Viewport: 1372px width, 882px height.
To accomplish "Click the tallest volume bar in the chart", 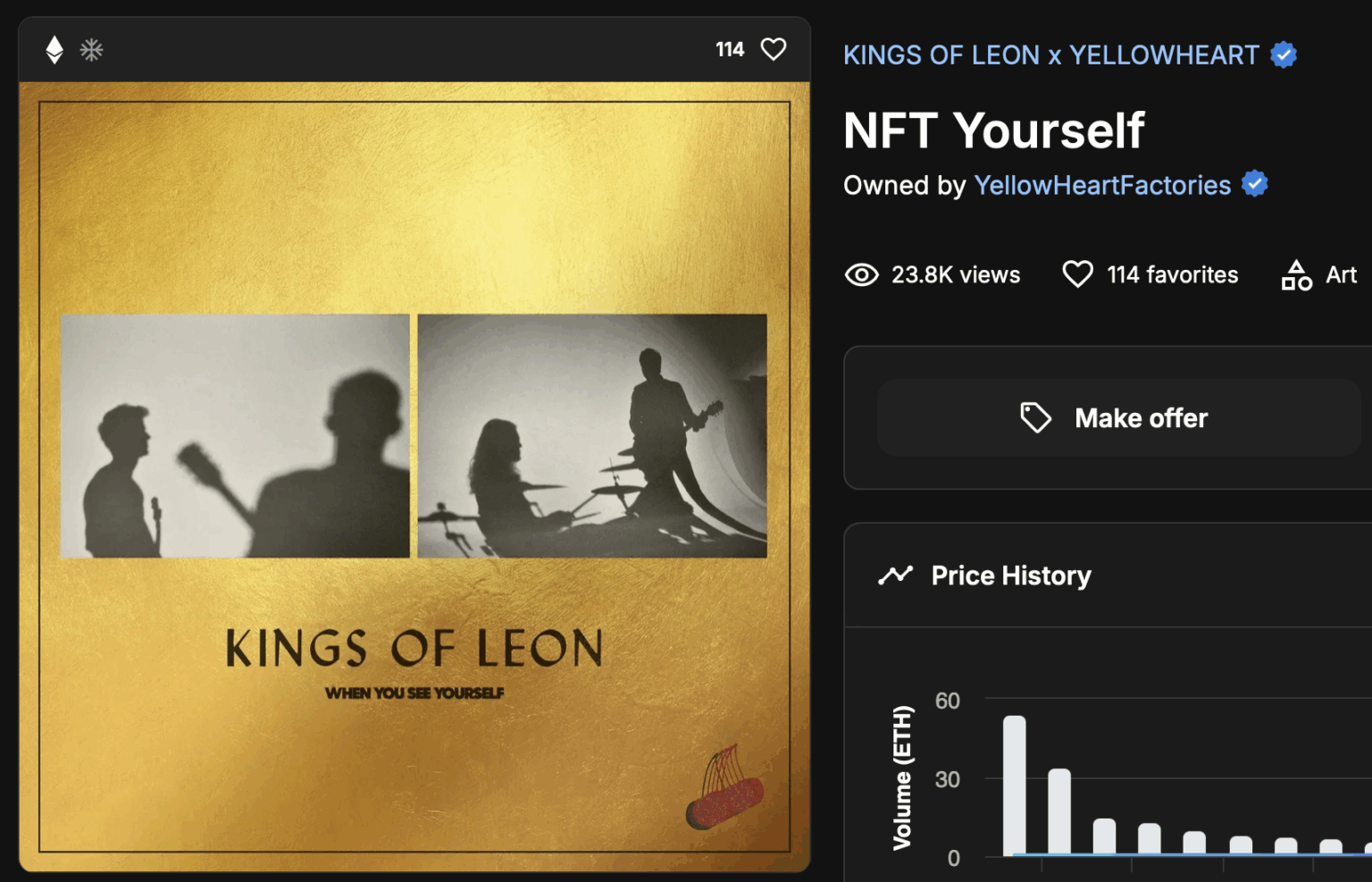I will pos(1014,785).
